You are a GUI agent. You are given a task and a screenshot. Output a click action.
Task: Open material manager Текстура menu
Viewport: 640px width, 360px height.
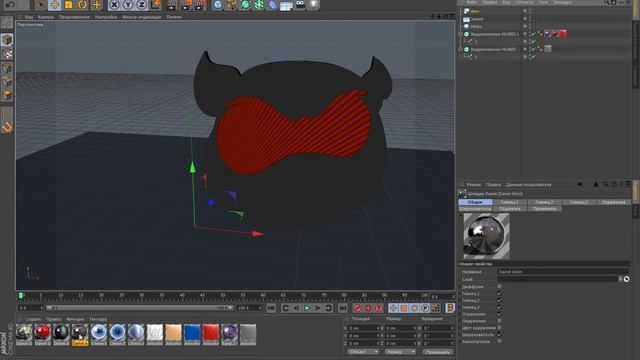coord(98,319)
